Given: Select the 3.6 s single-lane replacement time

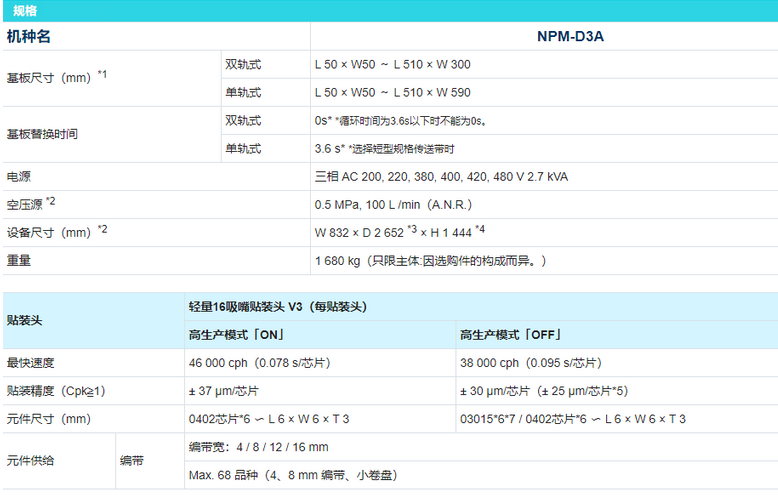Looking at the screenshot, I should (x=326, y=149).
